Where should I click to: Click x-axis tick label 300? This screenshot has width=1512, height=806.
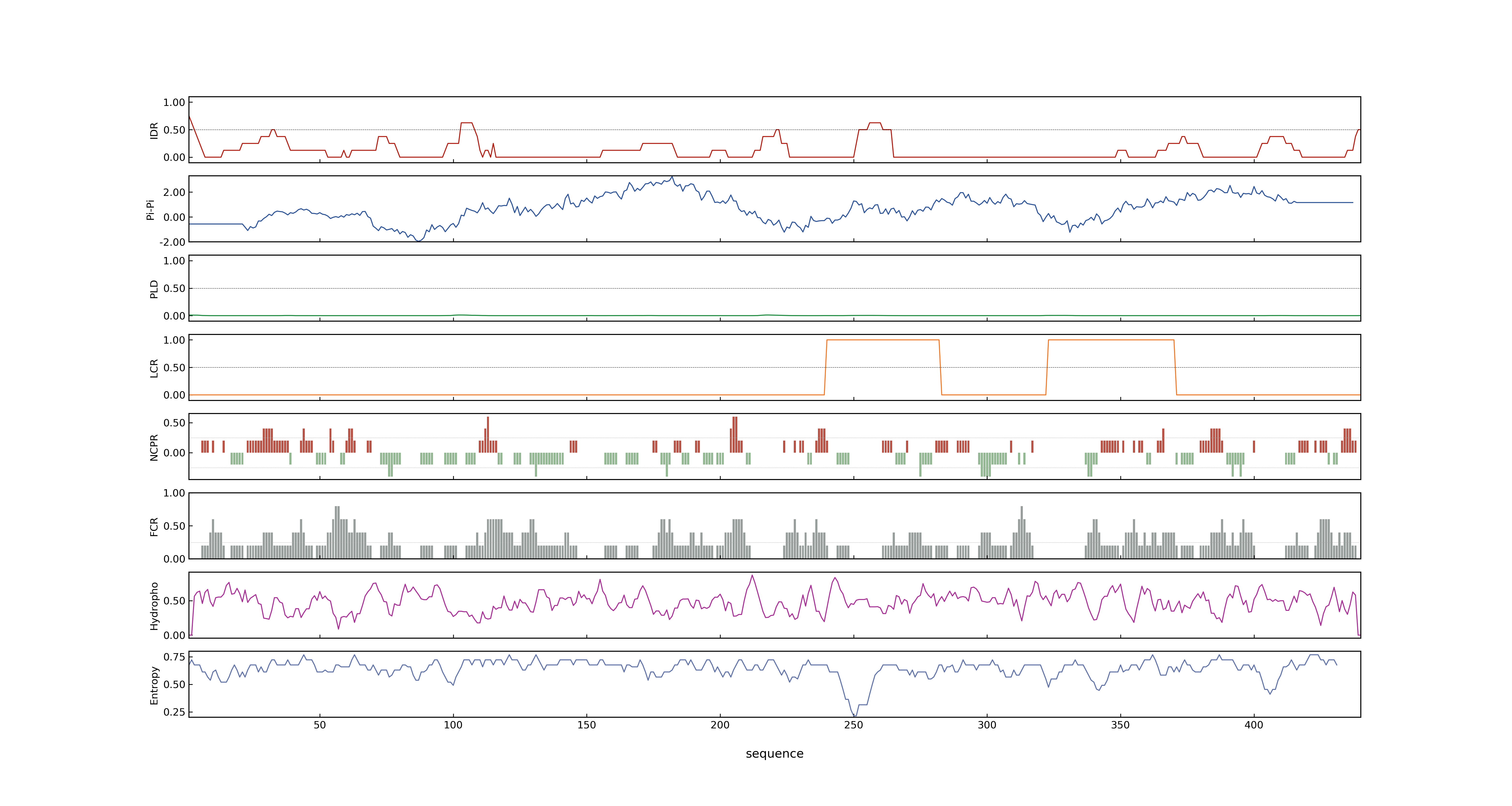pos(987,725)
